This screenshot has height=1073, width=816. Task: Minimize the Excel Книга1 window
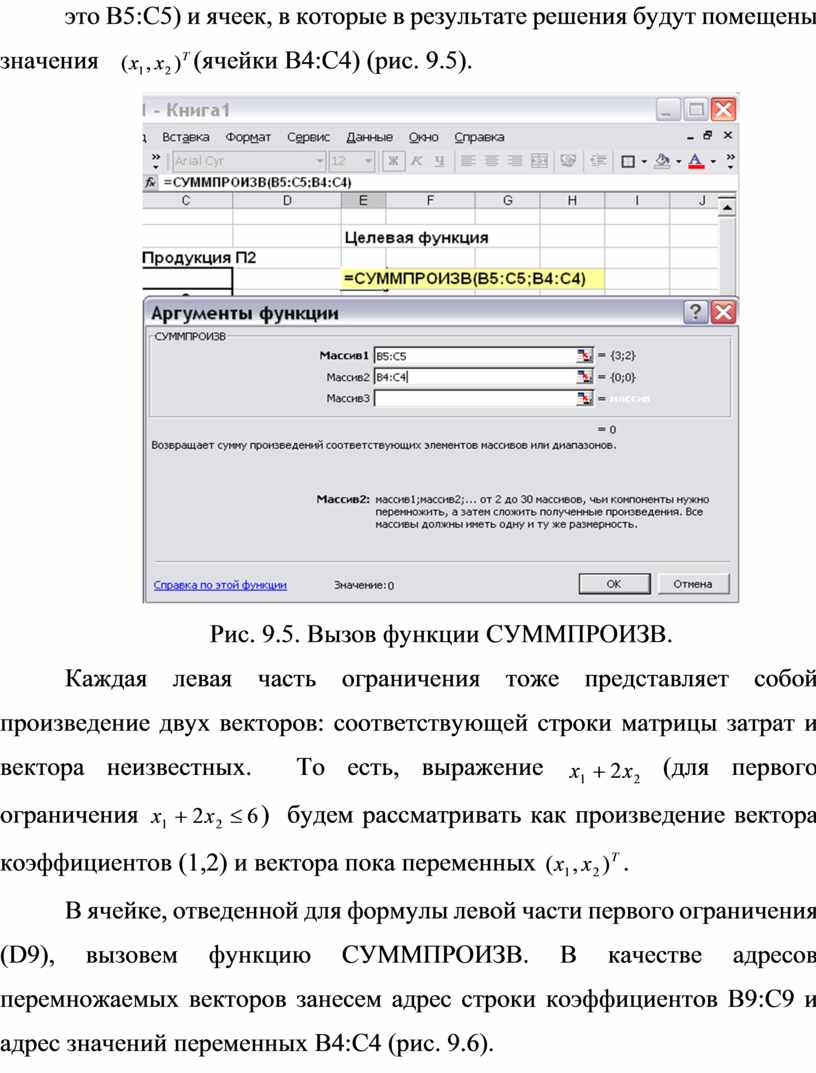668,109
